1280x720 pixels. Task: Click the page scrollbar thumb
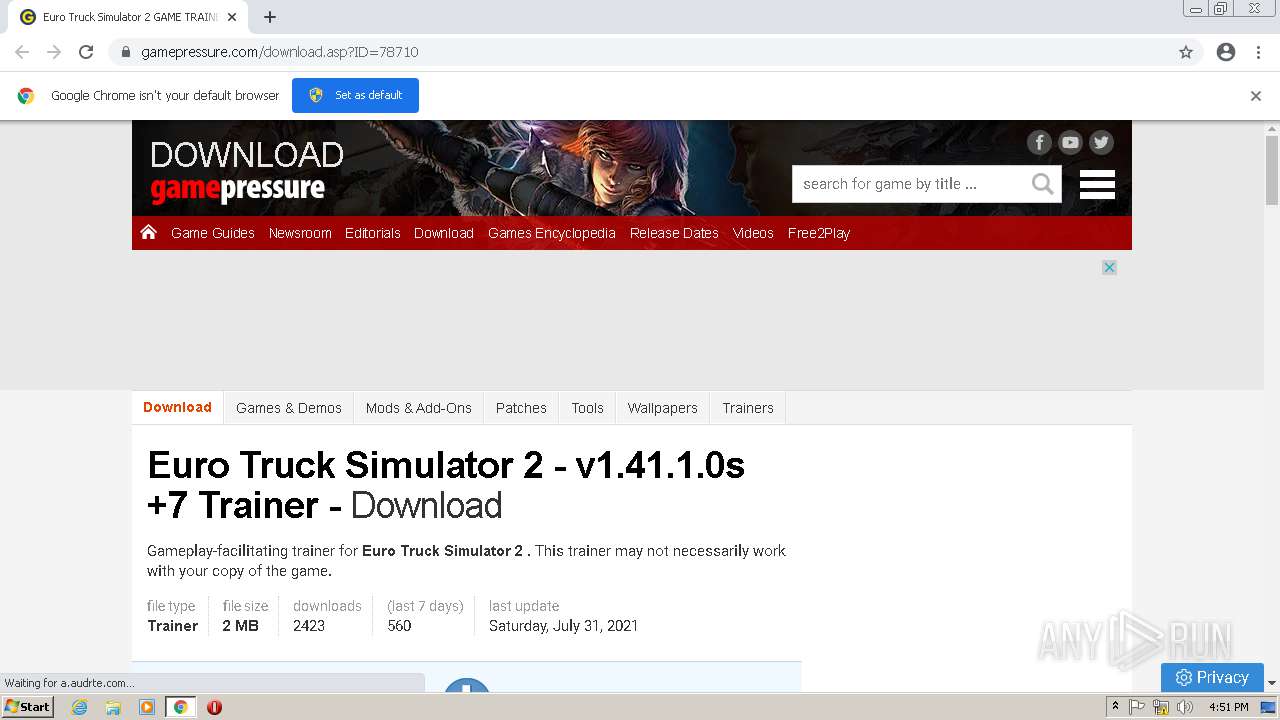click(1272, 170)
